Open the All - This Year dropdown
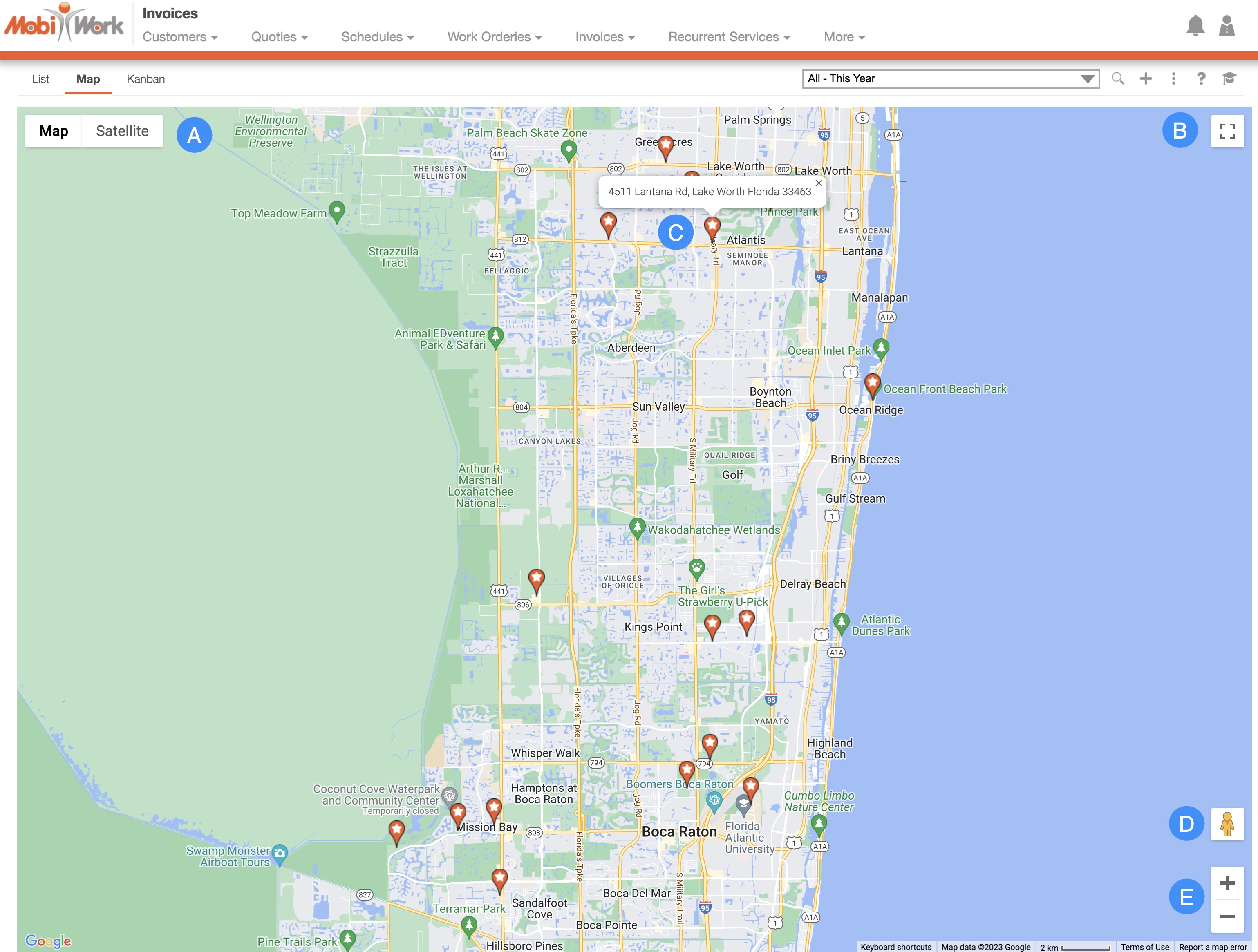Viewport: 1258px width, 952px height. pos(950,78)
